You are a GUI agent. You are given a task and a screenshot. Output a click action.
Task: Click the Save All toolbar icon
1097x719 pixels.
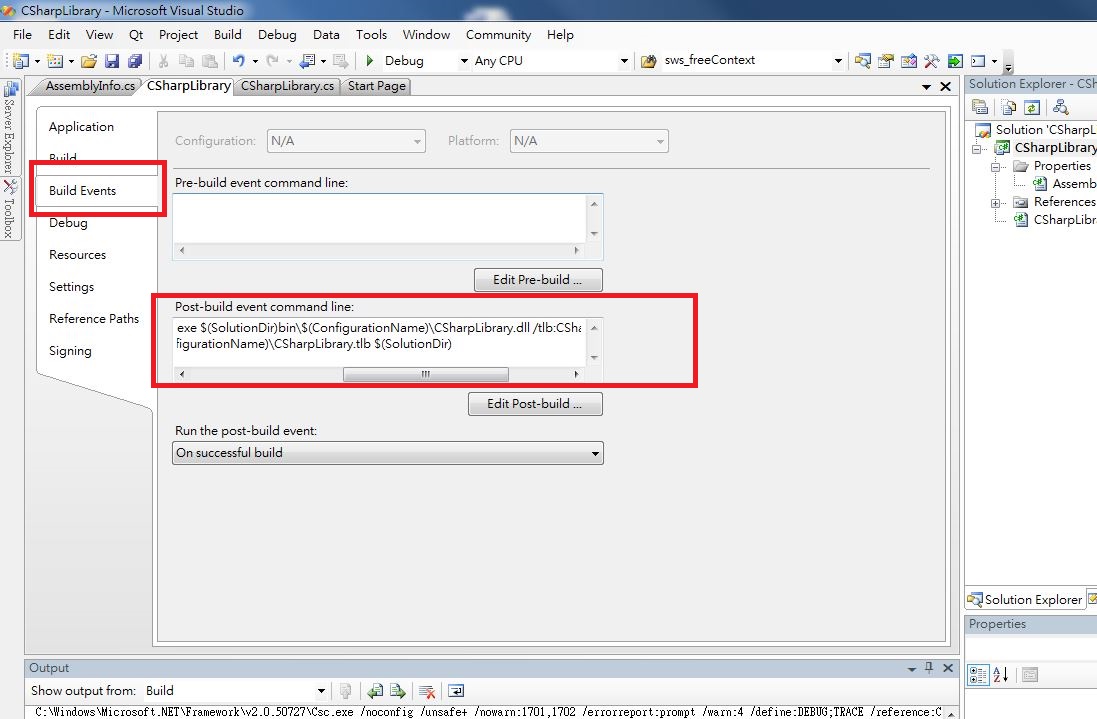pos(135,61)
